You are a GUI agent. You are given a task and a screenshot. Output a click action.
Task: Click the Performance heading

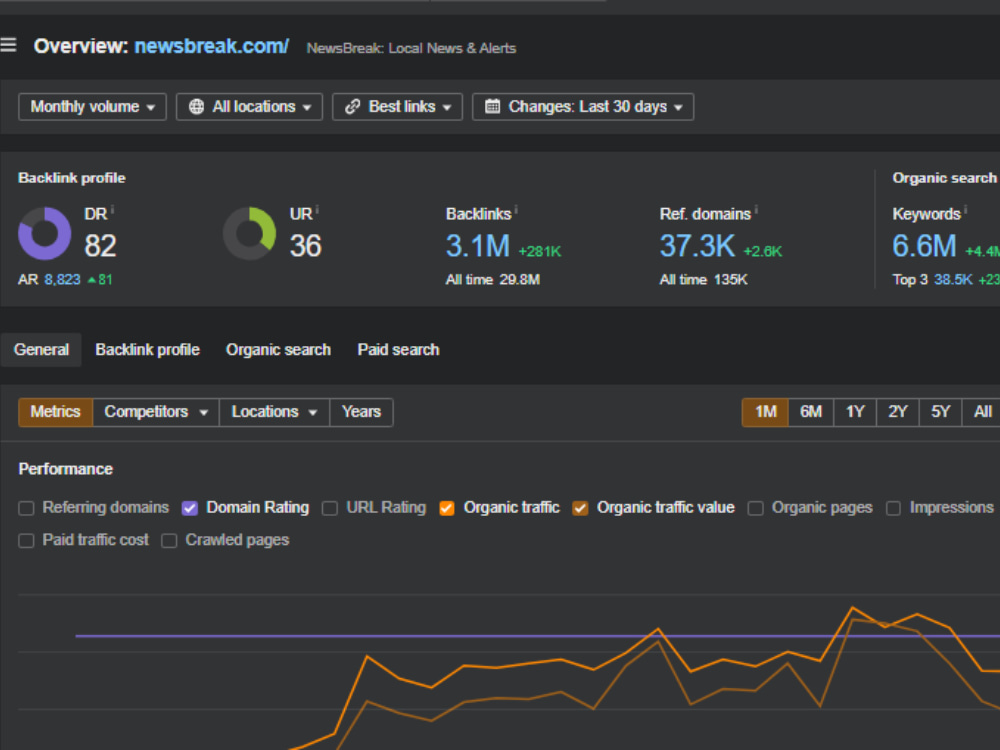point(66,469)
